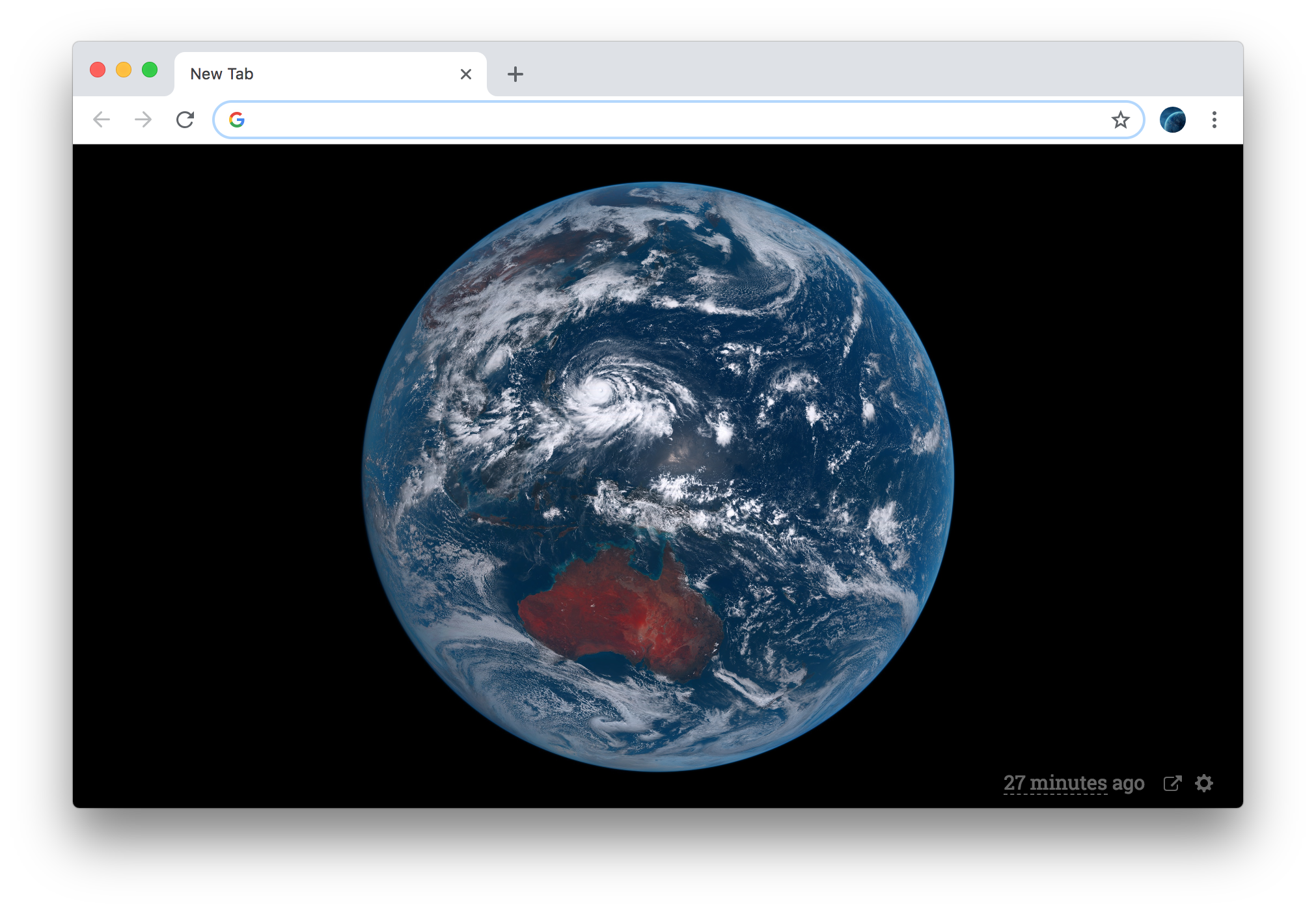Open the Chrome three-dot menu
1316x912 pixels.
1214,120
